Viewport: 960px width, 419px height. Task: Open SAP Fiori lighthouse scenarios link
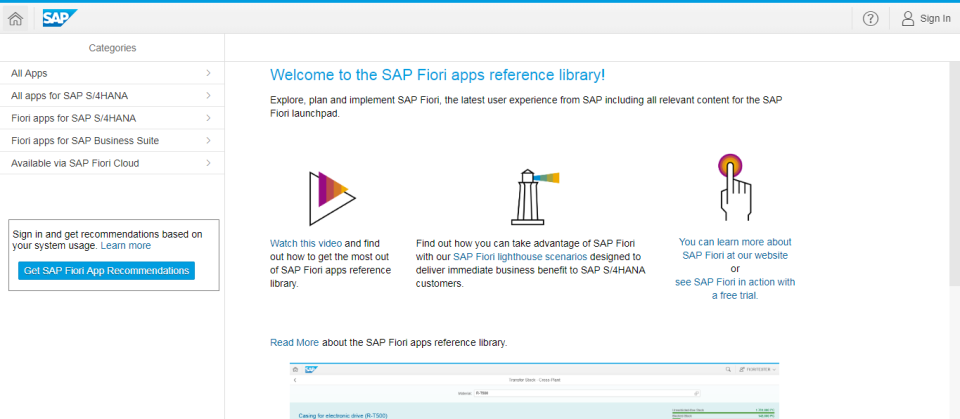point(517,256)
